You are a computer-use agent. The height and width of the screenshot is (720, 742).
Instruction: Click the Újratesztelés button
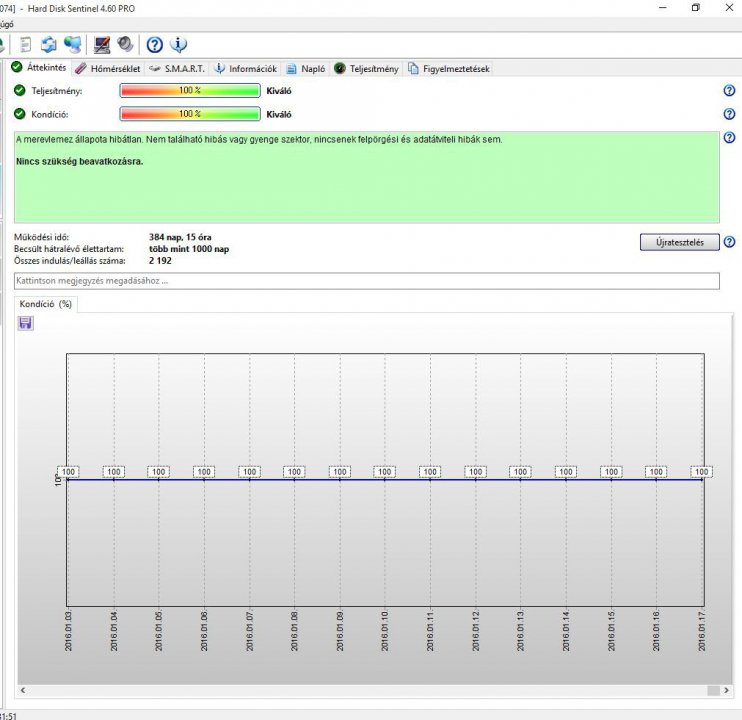click(680, 242)
